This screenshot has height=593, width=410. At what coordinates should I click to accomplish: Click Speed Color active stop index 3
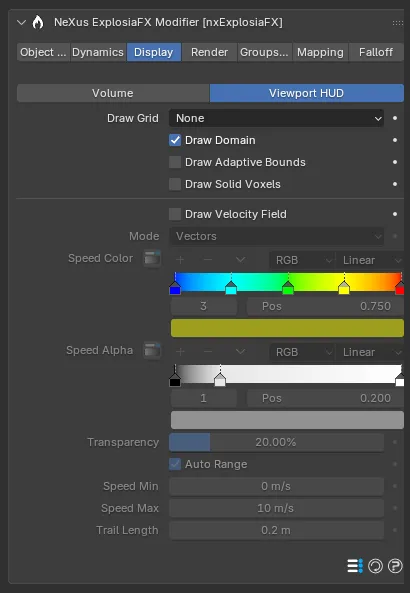(x=204, y=306)
